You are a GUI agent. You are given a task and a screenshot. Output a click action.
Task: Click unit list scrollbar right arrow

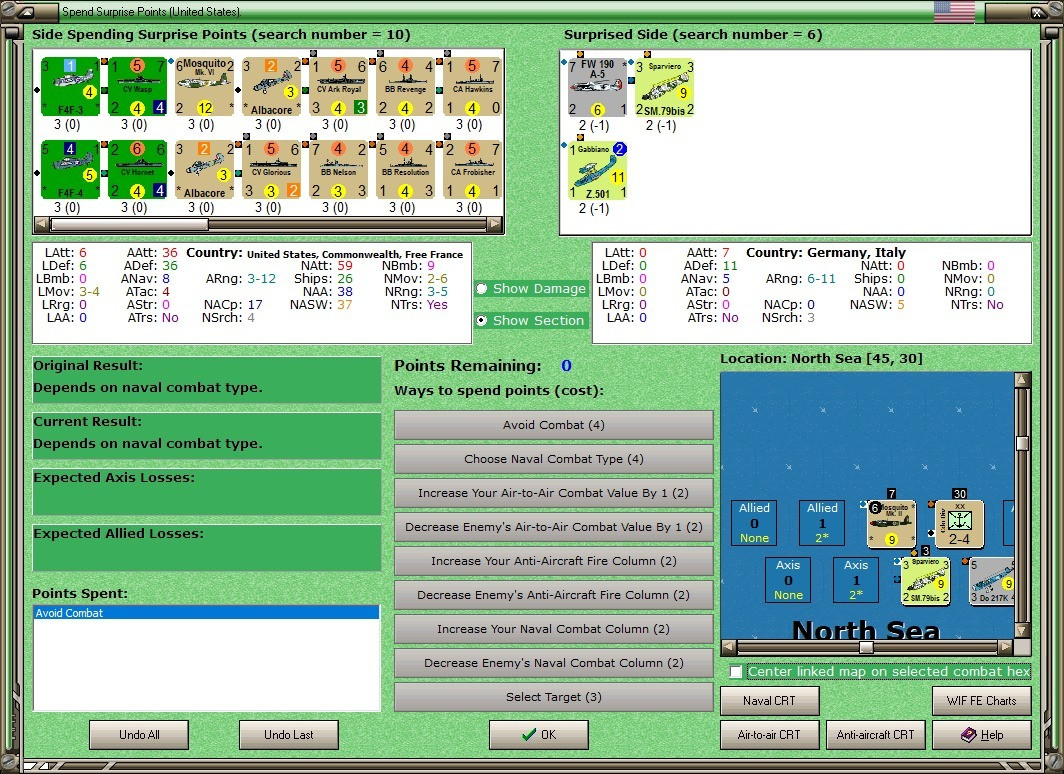click(x=495, y=224)
